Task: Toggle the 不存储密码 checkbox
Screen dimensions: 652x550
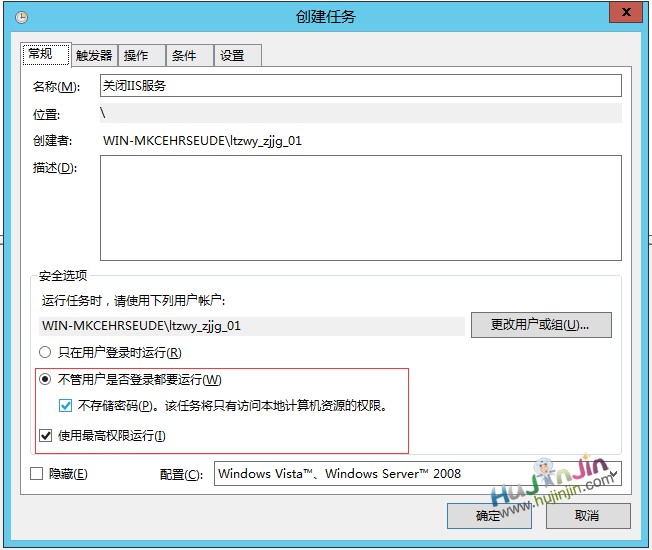Action: click(x=65, y=405)
